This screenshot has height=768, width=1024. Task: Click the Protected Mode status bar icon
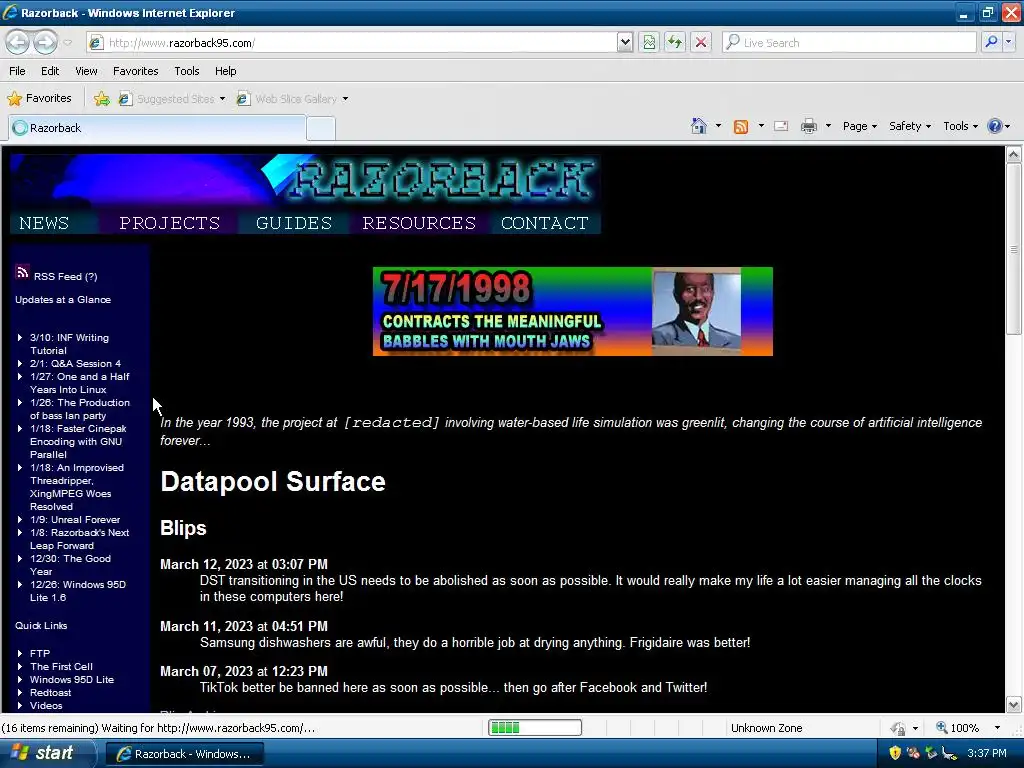click(x=899, y=728)
